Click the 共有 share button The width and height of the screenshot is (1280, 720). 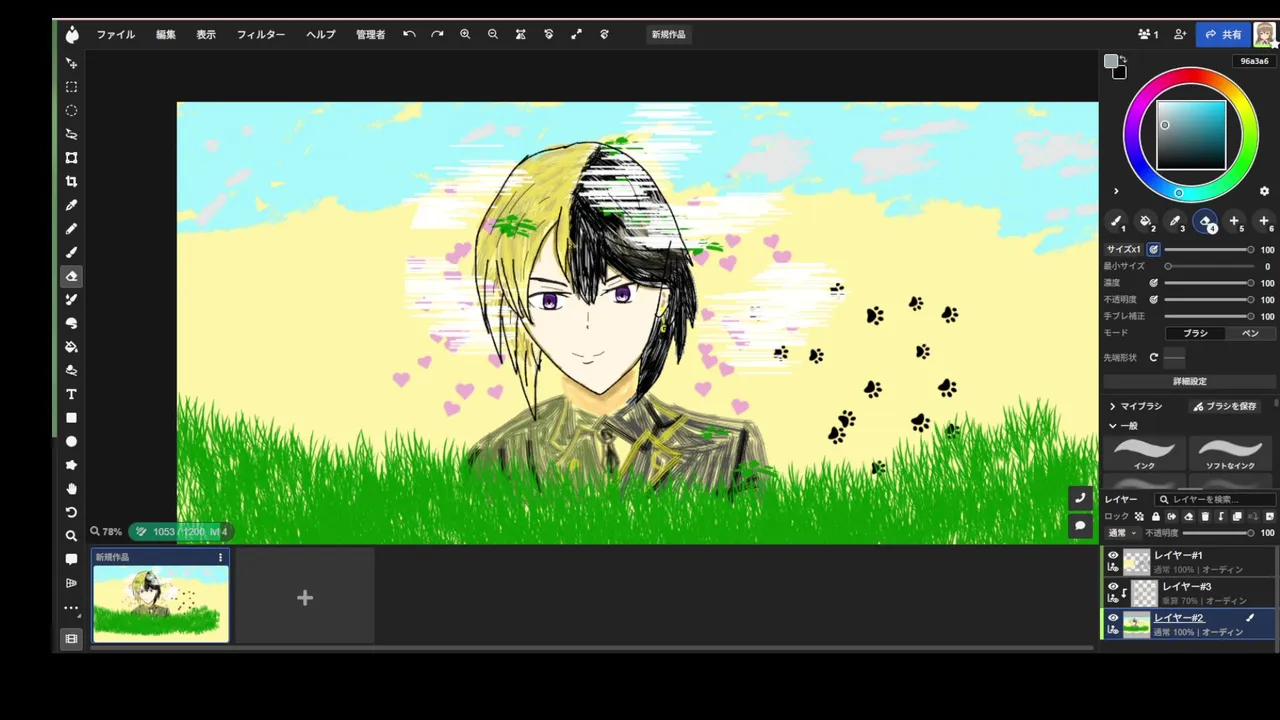click(x=1222, y=34)
